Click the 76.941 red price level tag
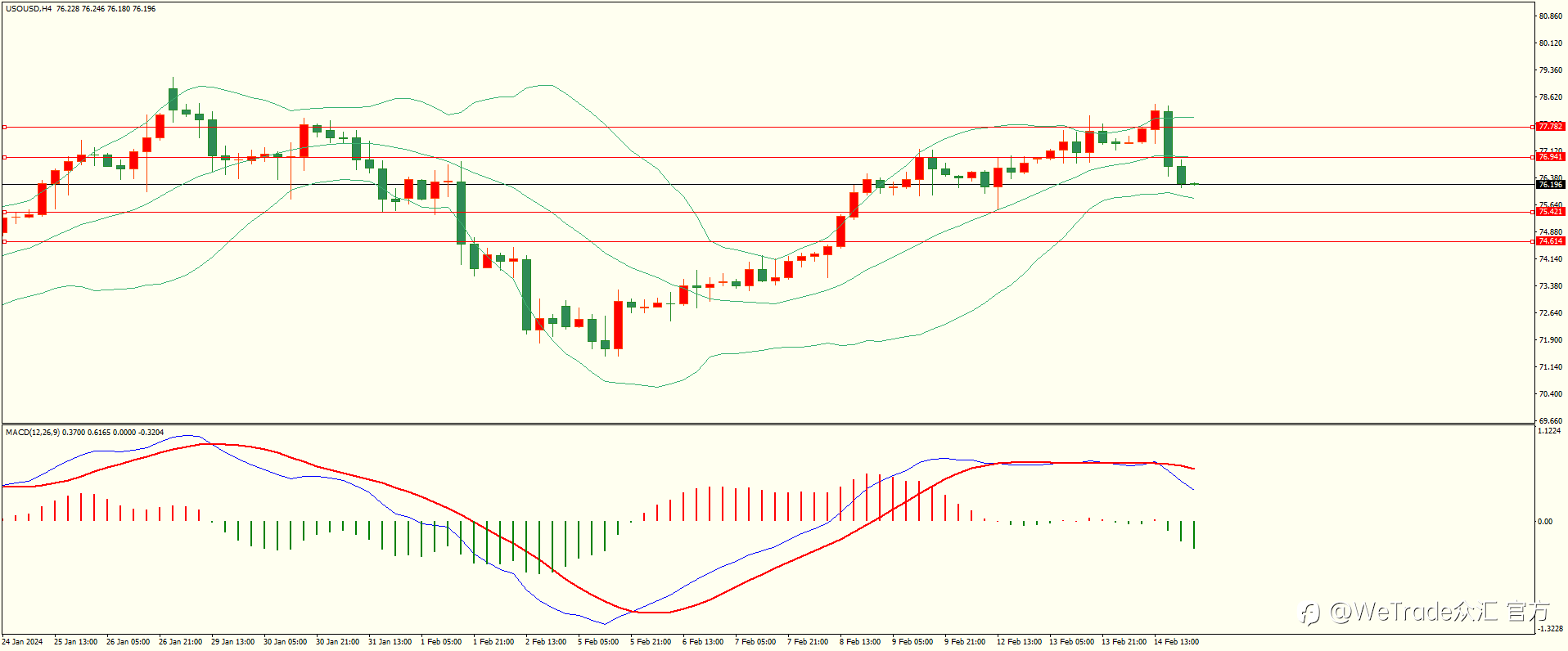The height and width of the screenshot is (651, 1568). pyautogui.click(x=1550, y=157)
